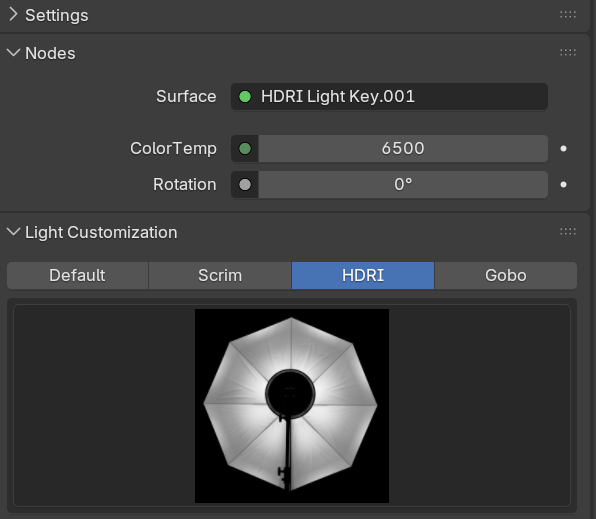This screenshot has height=519, width=596.
Task: Toggle the ColorTemp animate keyframe dot
Action: point(564,149)
